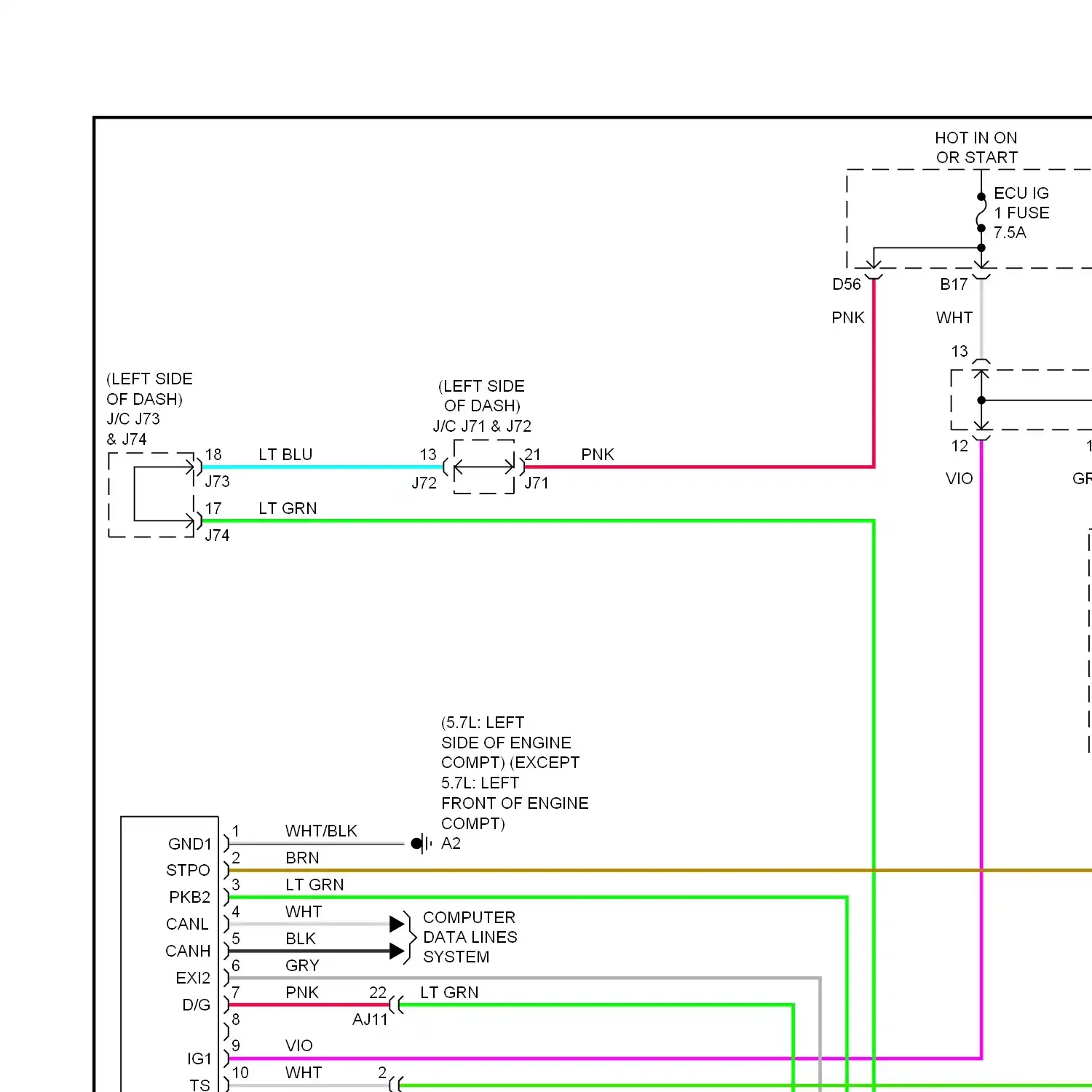The height and width of the screenshot is (1092, 1092).
Task: Select "PNK" wire label below D56
Action: [848, 318]
